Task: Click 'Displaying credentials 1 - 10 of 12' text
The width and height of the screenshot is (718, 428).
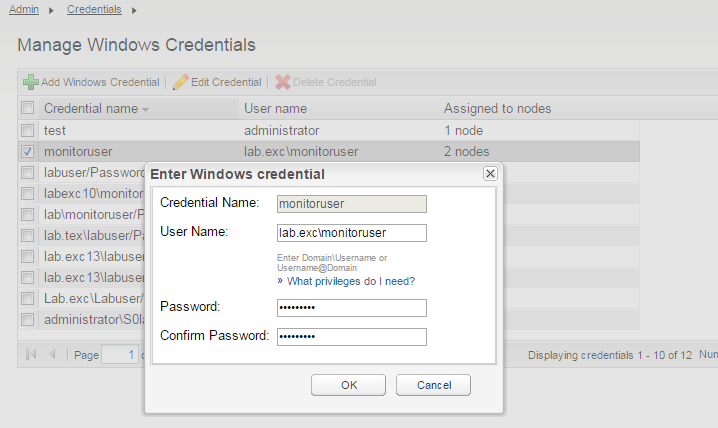Action: pyautogui.click(x=610, y=355)
